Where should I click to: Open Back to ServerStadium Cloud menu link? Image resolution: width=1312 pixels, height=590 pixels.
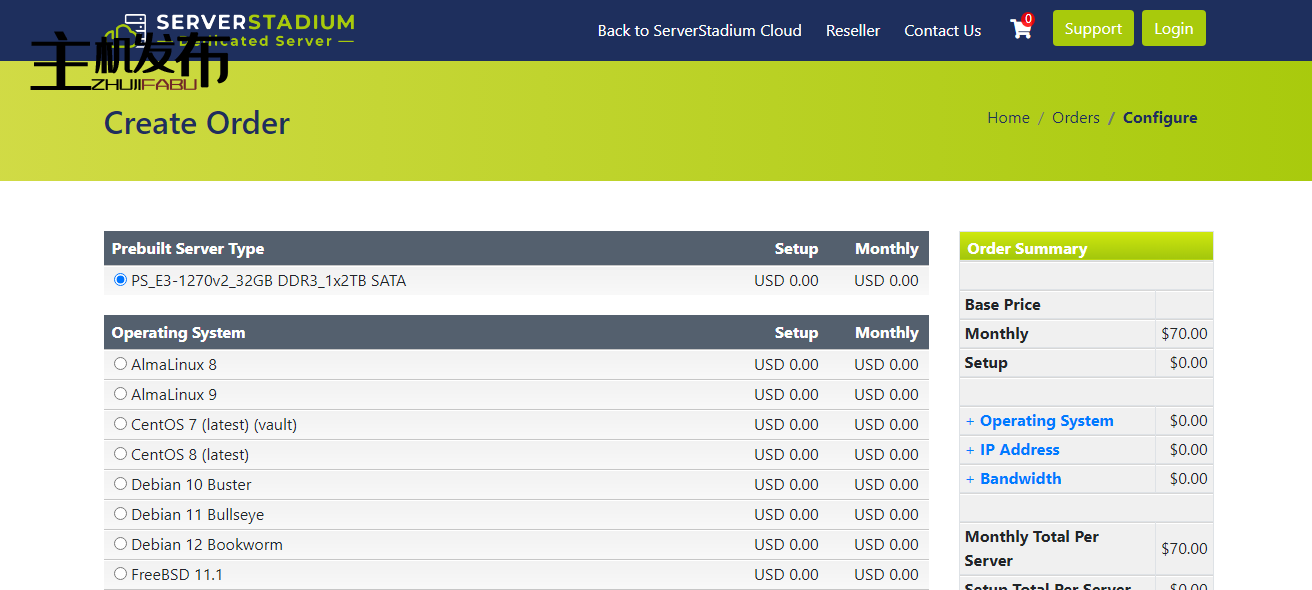[699, 31]
